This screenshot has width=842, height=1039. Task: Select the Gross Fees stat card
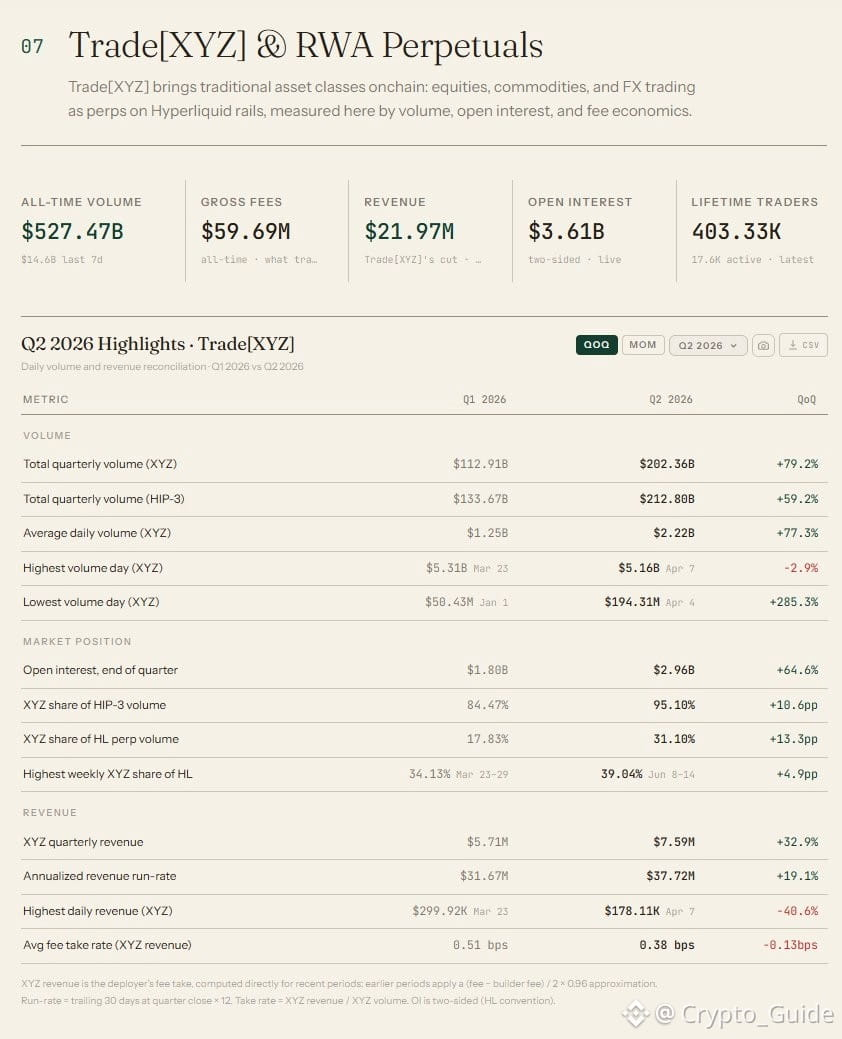267,231
